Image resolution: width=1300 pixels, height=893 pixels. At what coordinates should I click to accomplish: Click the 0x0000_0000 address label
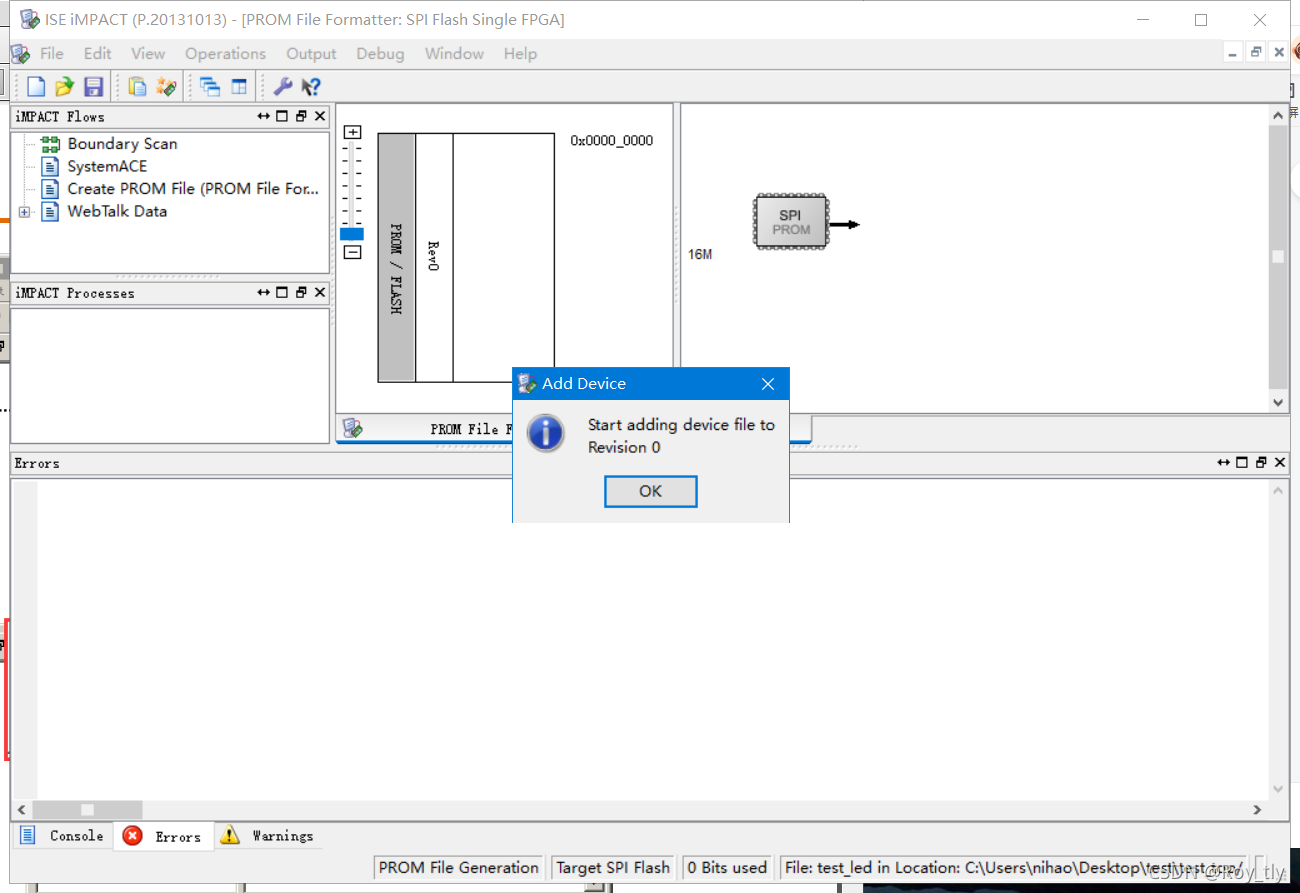[x=612, y=141]
